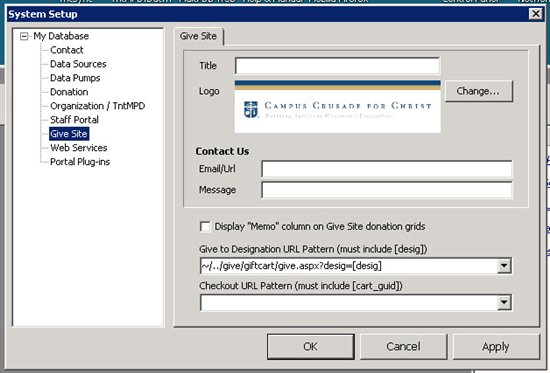Focus the Contact Us Message field

387,190
